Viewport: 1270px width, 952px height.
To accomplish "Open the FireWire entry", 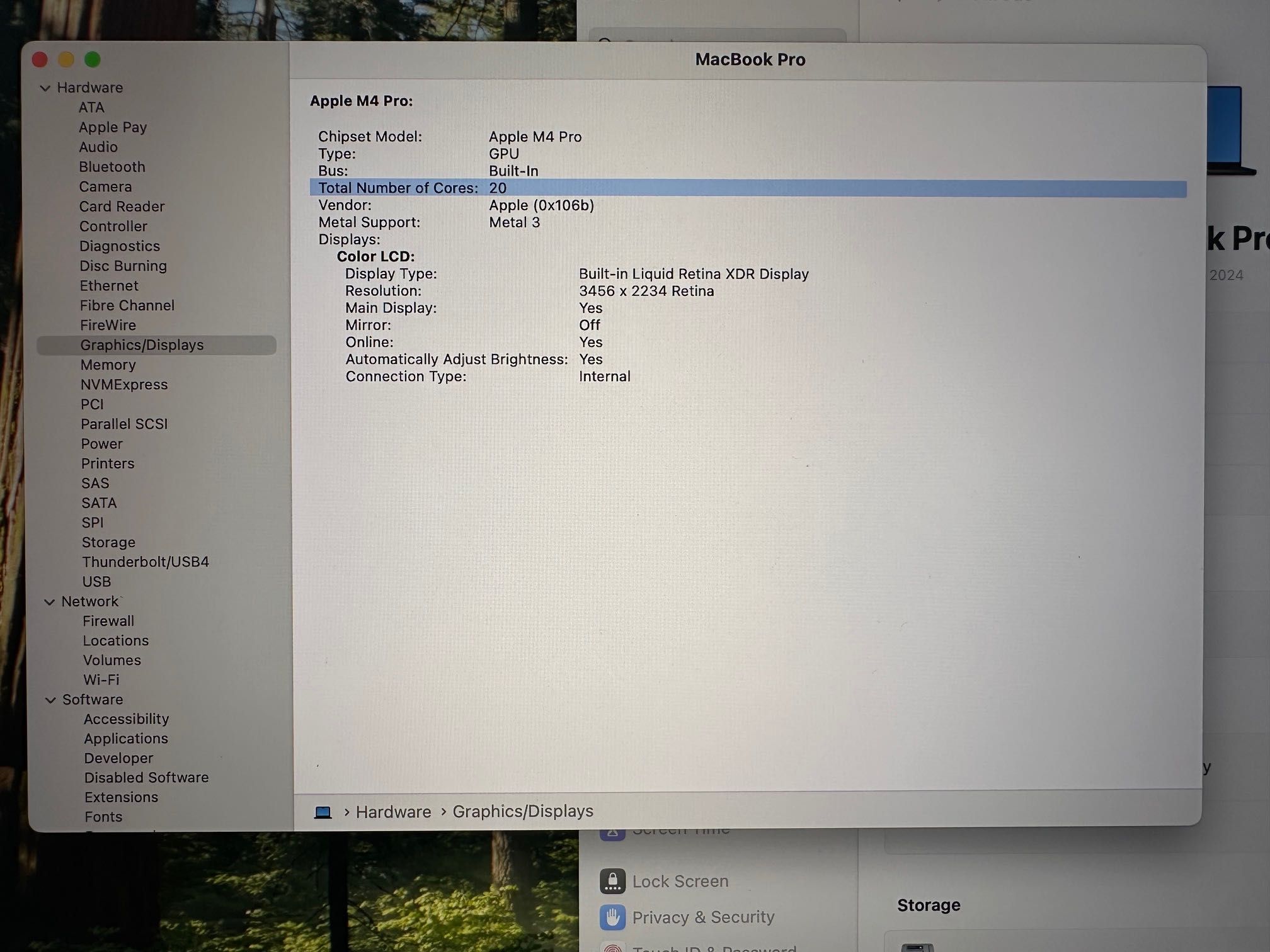I will click(x=108, y=325).
